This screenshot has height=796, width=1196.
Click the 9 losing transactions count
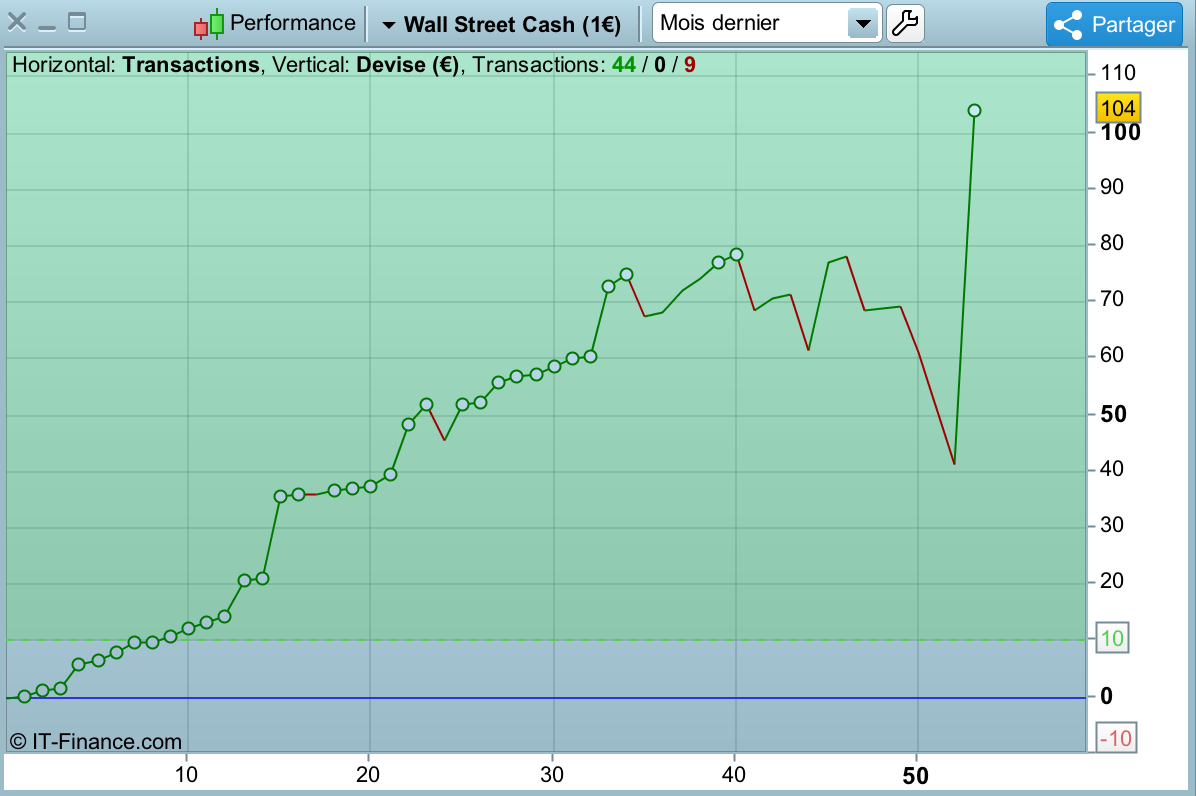pos(690,65)
